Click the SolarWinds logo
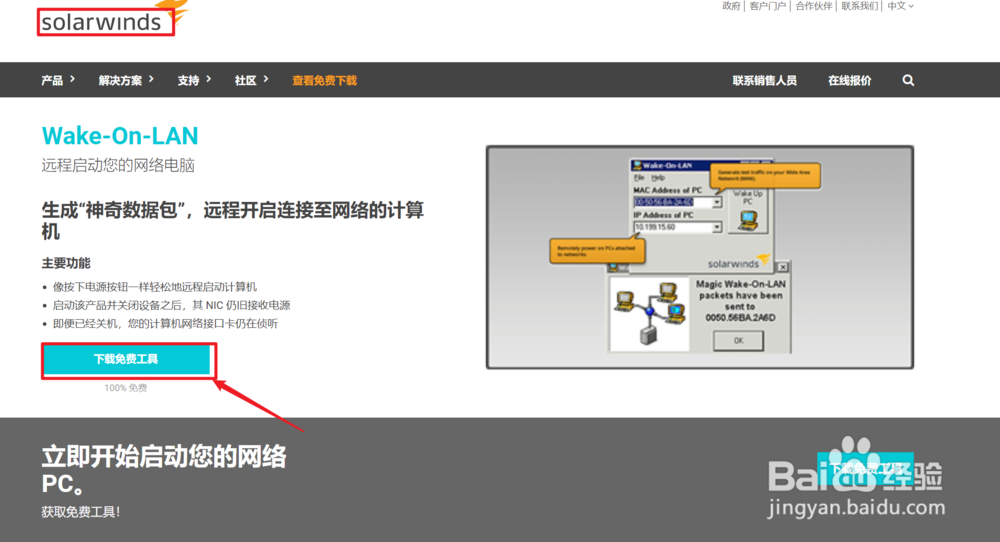 tap(114, 19)
